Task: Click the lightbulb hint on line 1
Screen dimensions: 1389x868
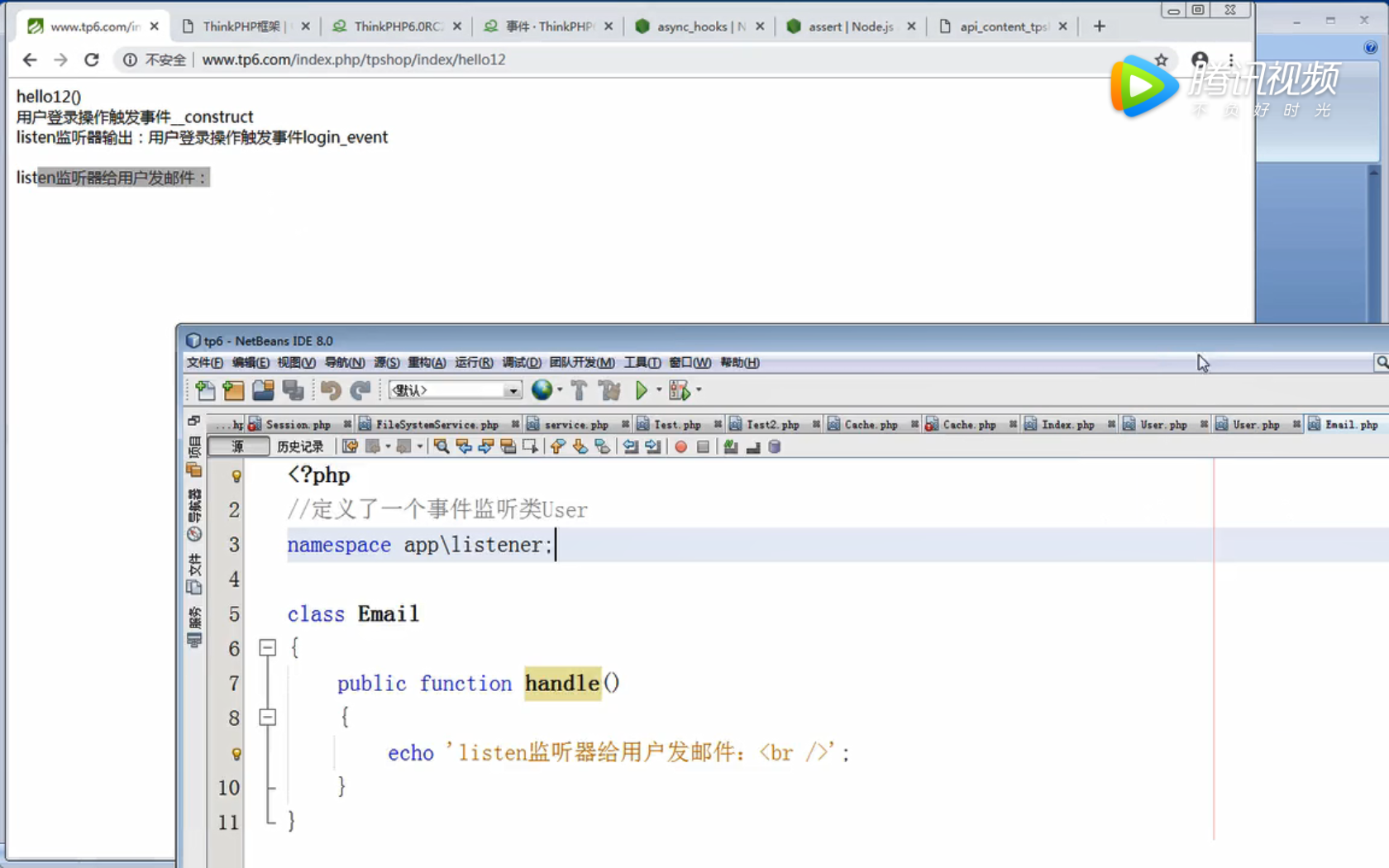Action: coord(236,475)
